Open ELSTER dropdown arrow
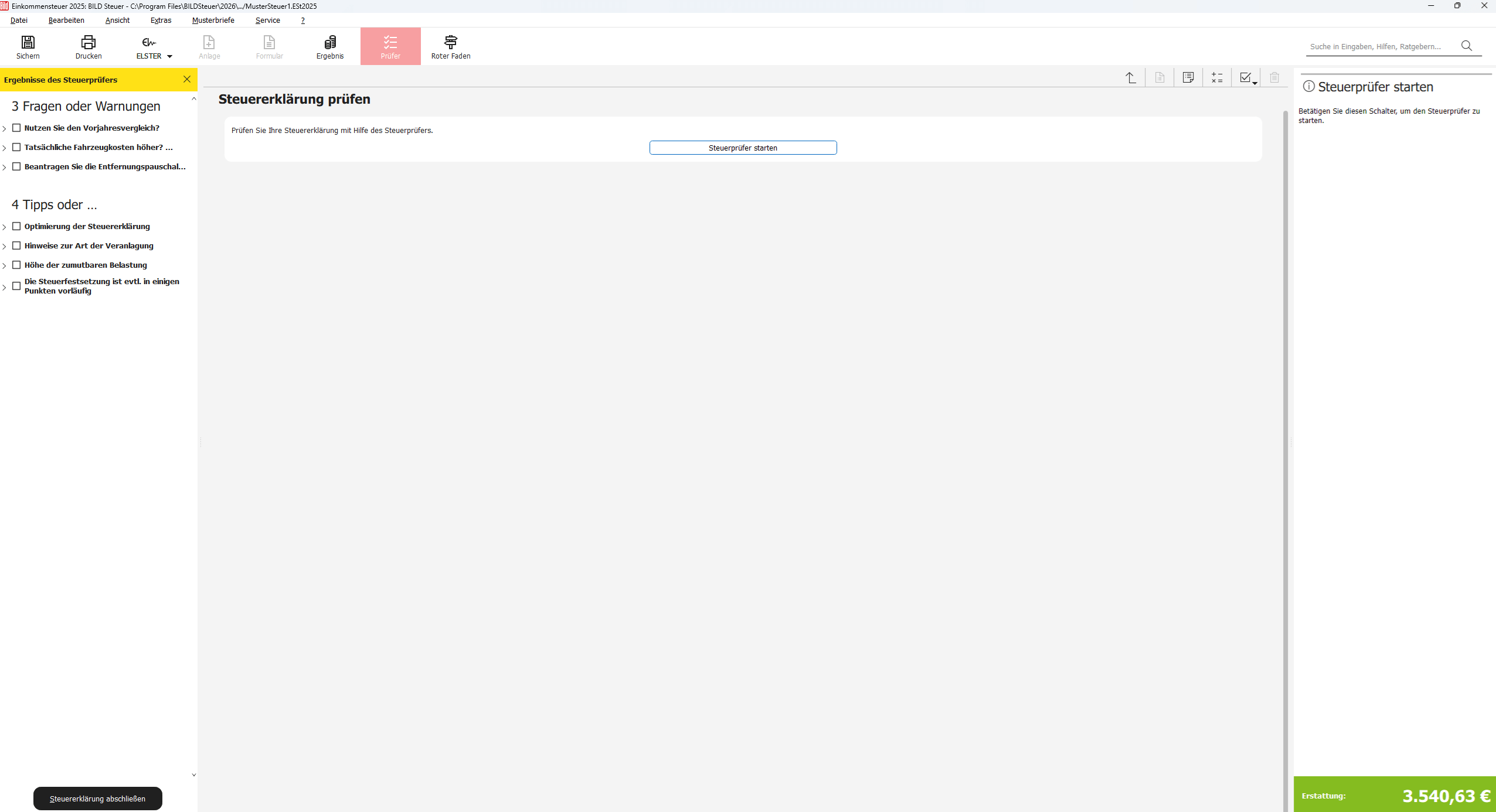Viewport: 1496px width, 812px height. [x=170, y=56]
